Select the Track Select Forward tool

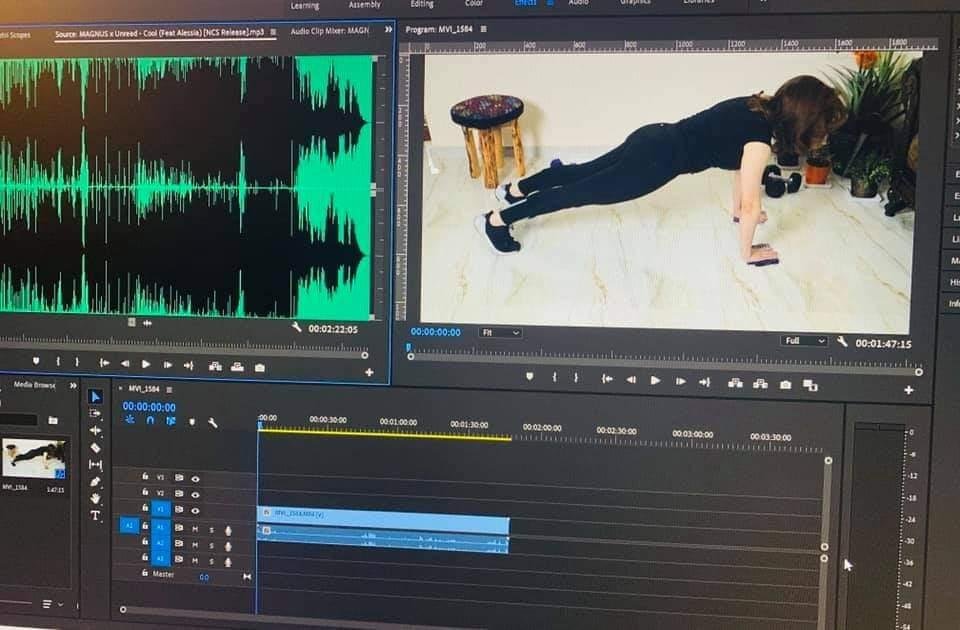[95, 413]
